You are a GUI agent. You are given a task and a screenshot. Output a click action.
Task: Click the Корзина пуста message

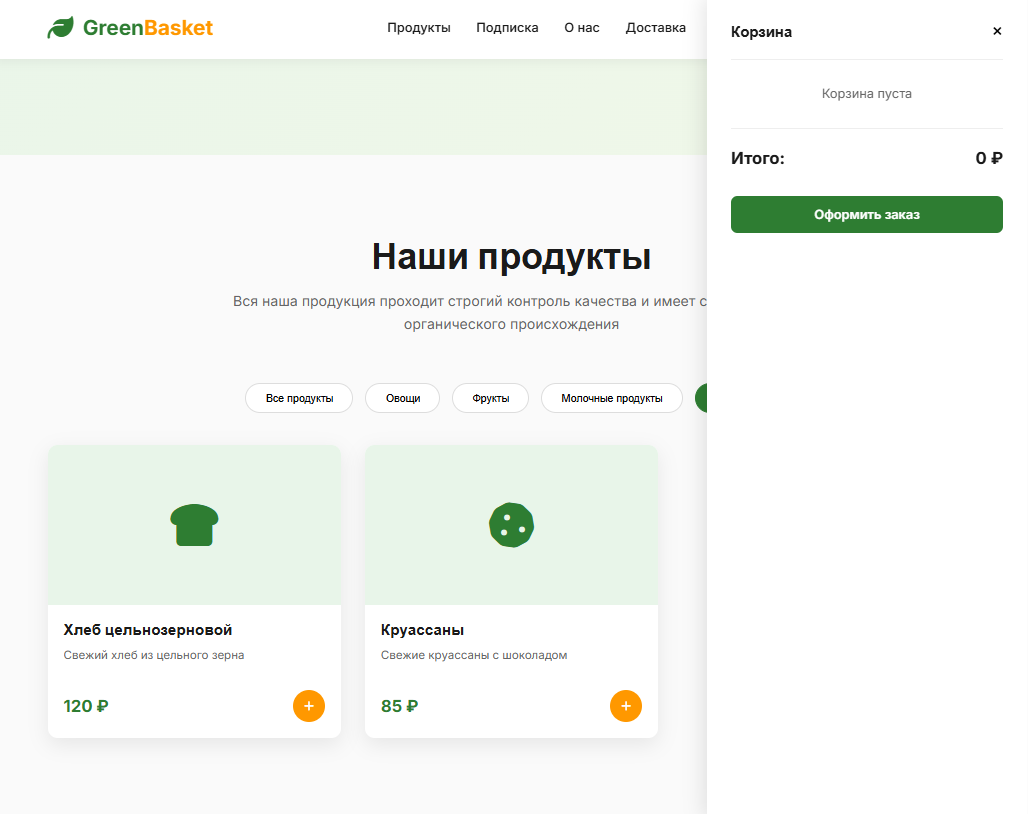867,94
